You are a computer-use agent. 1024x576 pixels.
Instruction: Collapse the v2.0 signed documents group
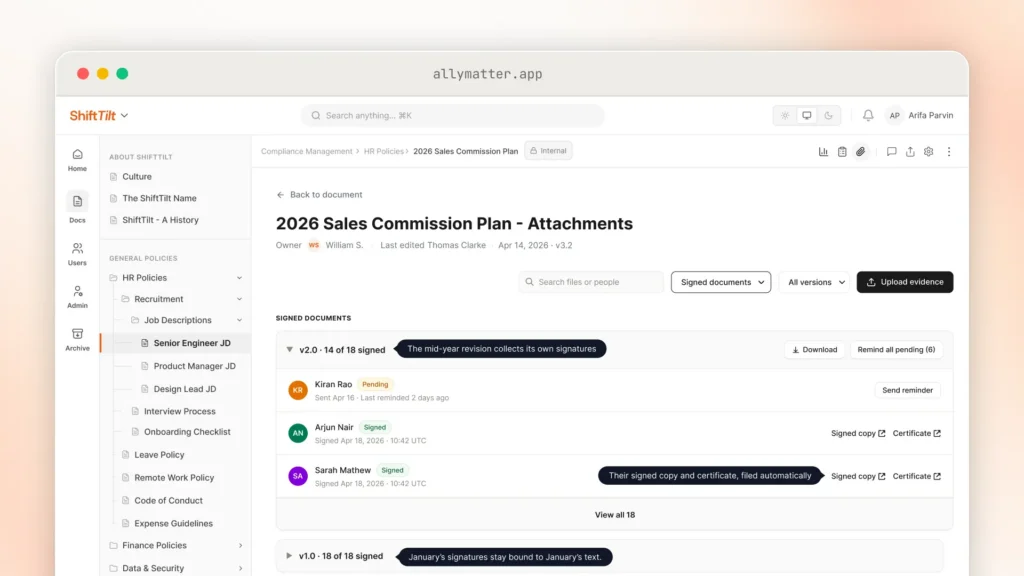[289, 349]
